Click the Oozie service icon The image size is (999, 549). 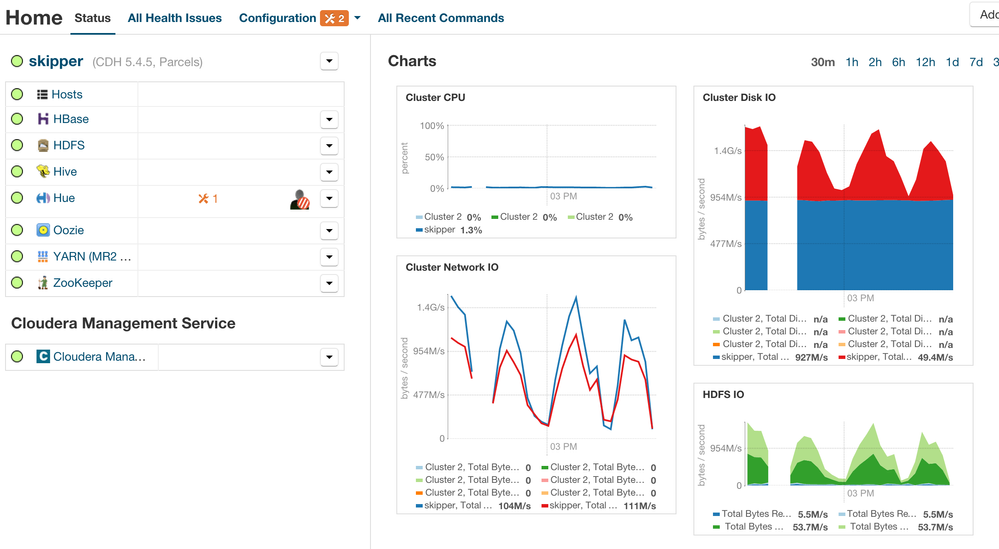pyautogui.click(x=43, y=230)
